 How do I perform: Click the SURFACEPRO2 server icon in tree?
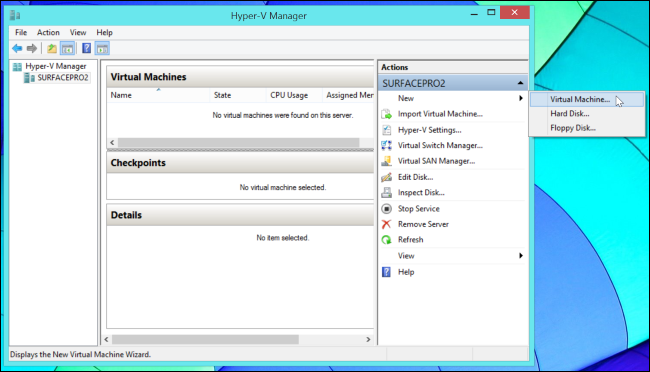[29, 78]
